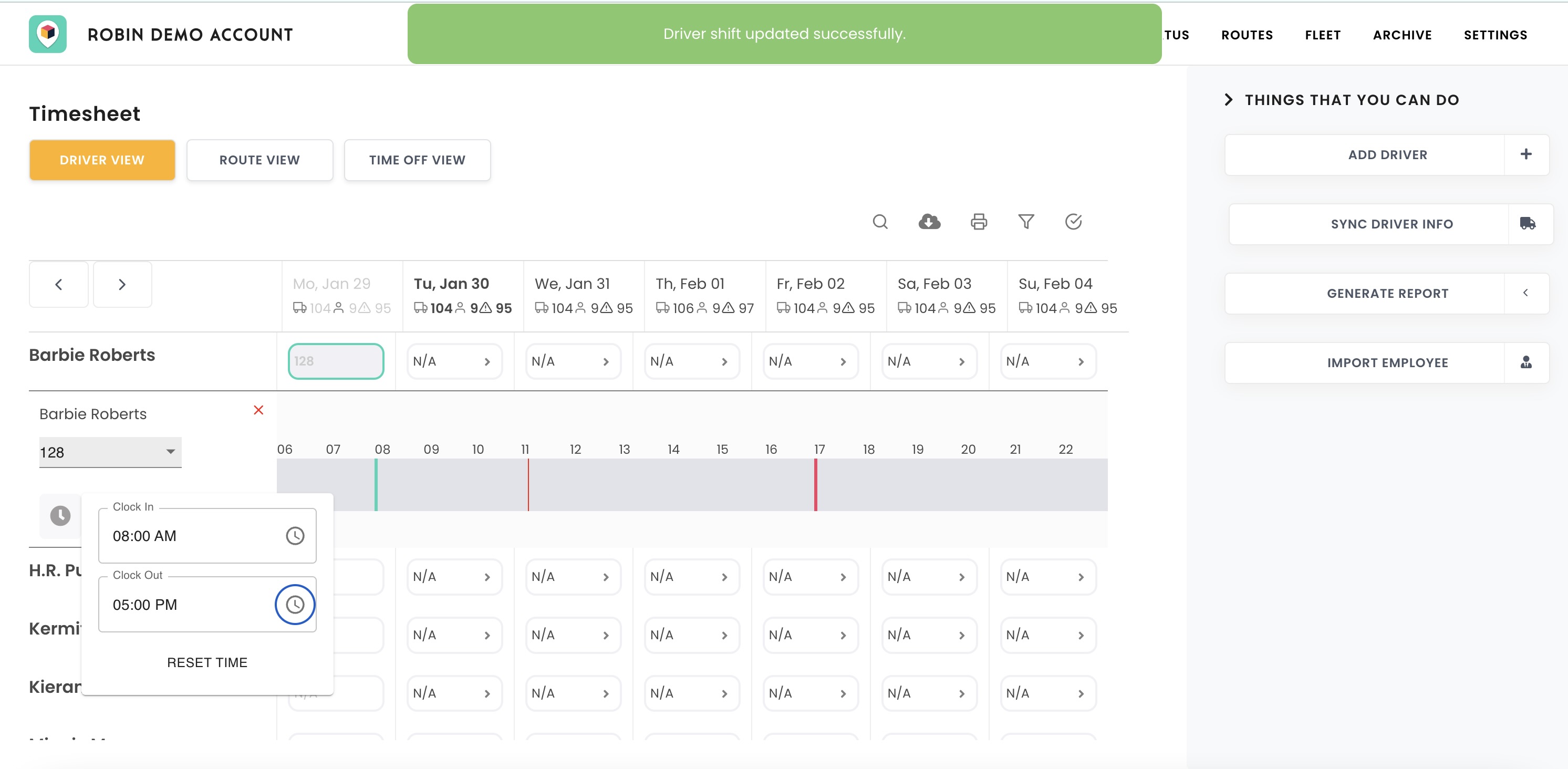Switch to Time Off View
The image size is (1568, 769).
417,160
